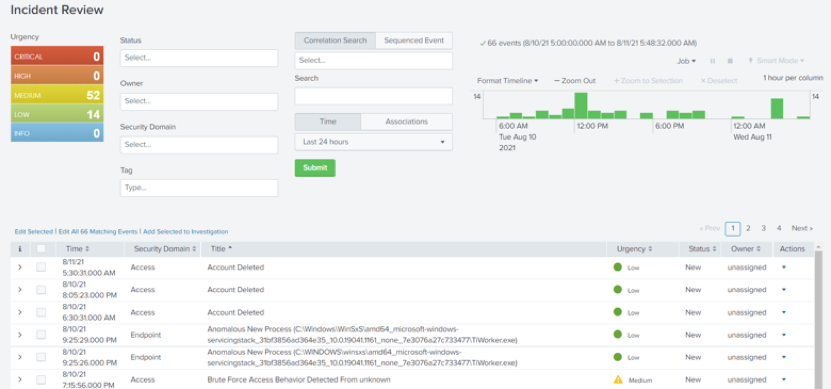Click the info column header icon
This screenshot has height=389, width=831.
tap(20, 249)
